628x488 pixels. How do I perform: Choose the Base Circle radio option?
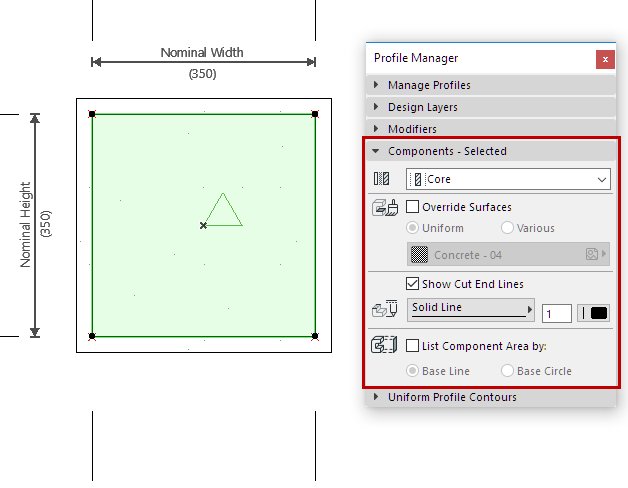(x=507, y=371)
